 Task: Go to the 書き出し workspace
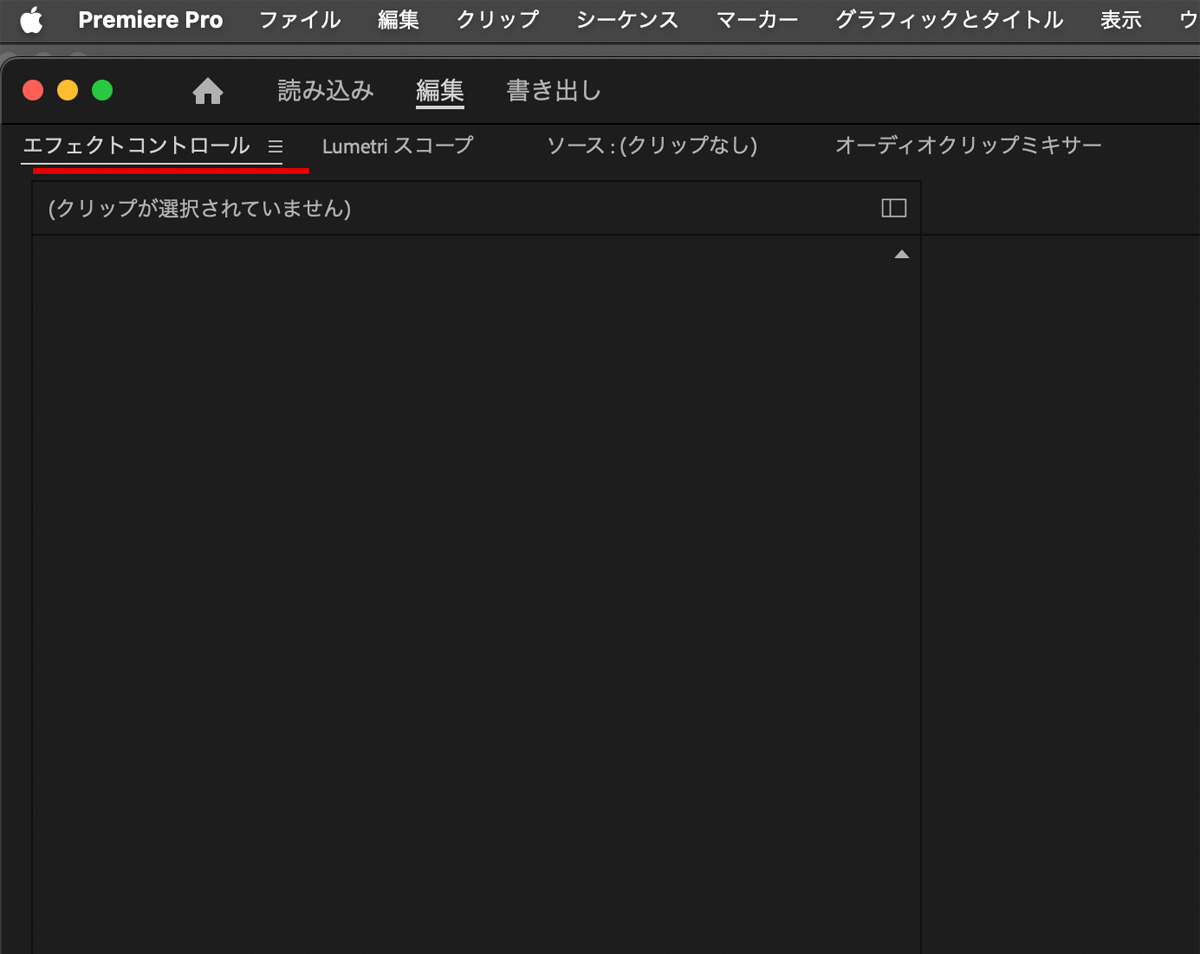[x=554, y=91]
